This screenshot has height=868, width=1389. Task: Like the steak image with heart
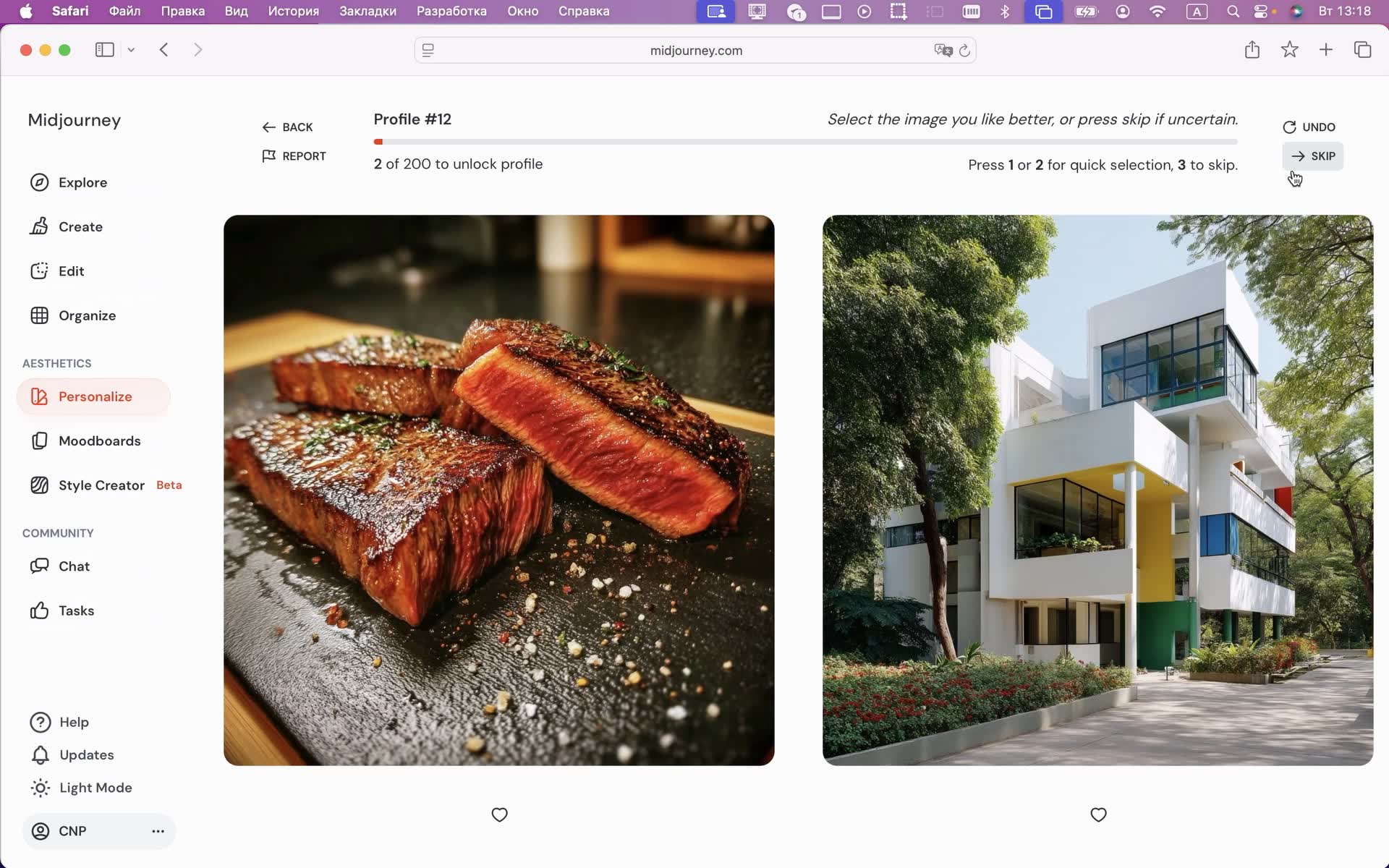click(x=499, y=814)
